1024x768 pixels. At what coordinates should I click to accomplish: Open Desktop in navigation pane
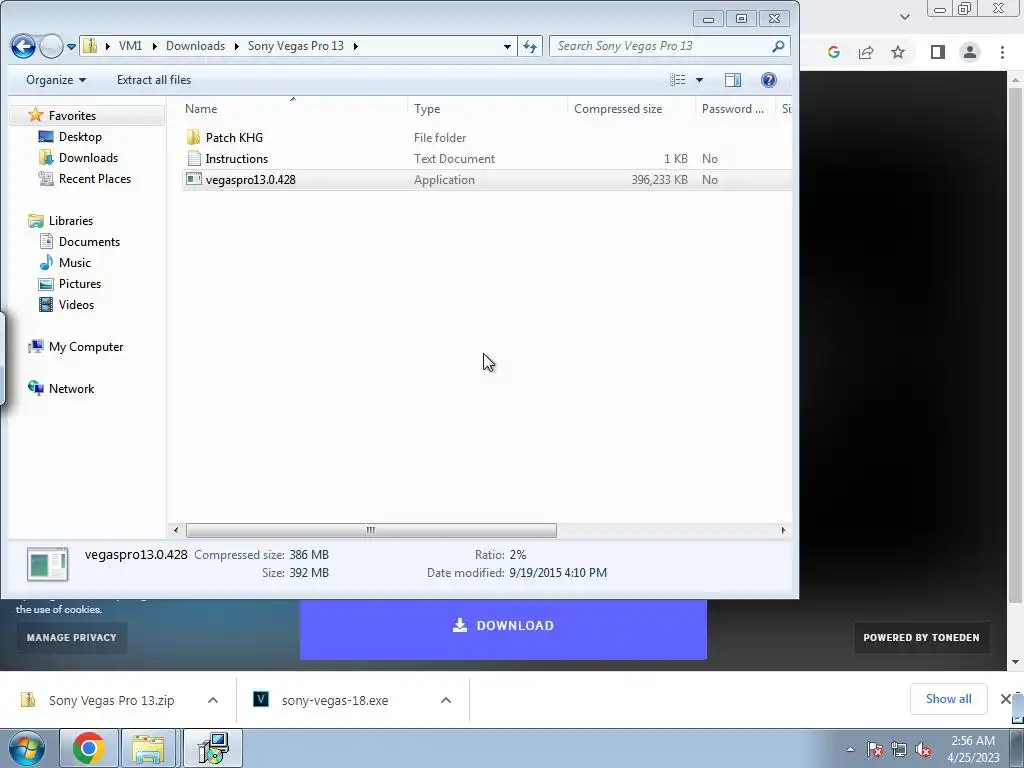[80, 136]
